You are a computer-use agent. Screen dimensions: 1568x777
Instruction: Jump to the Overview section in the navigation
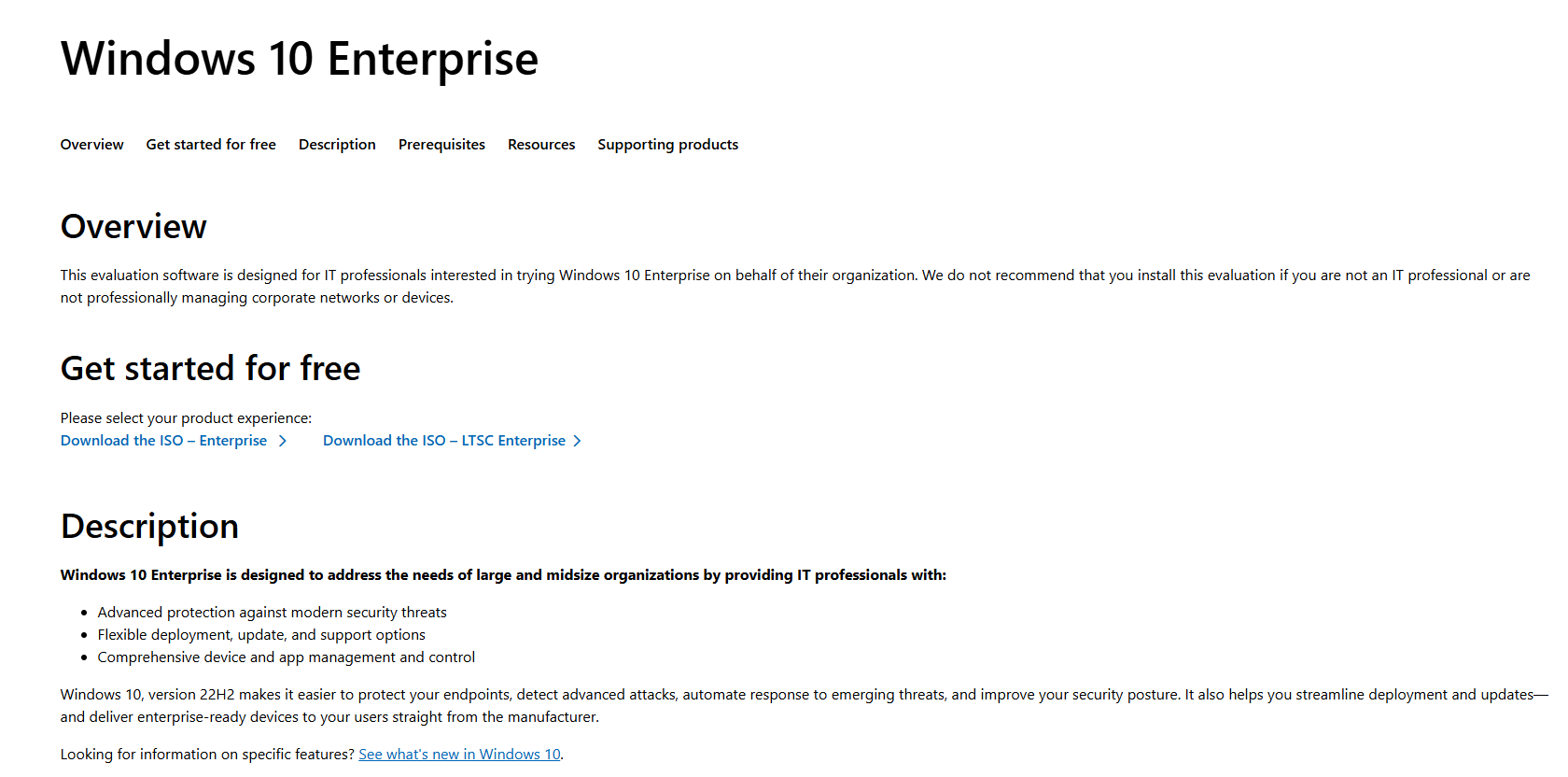coord(91,145)
